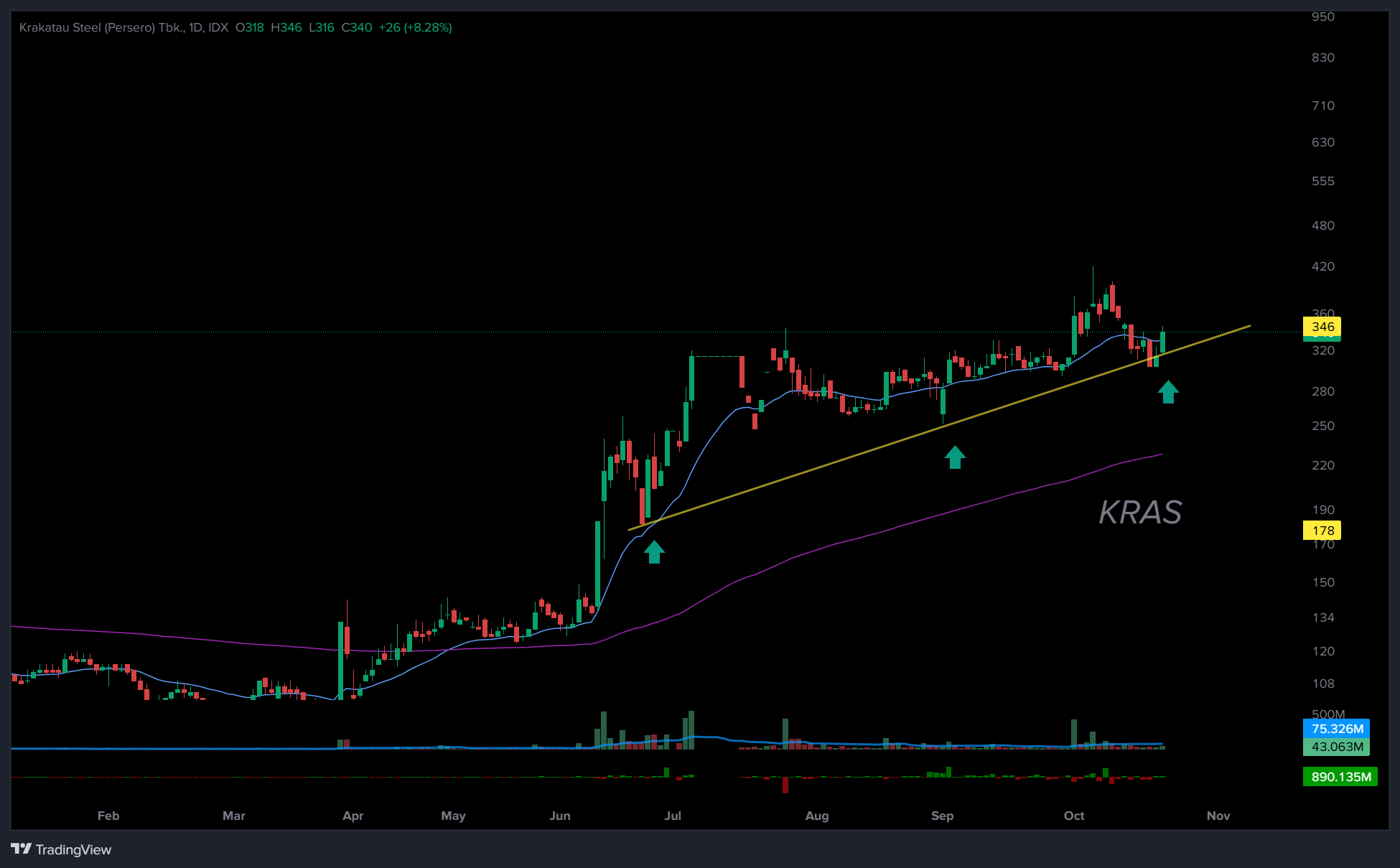Select the KRAS text annotation
This screenshot has height=868, width=1400.
coord(1140,513)
